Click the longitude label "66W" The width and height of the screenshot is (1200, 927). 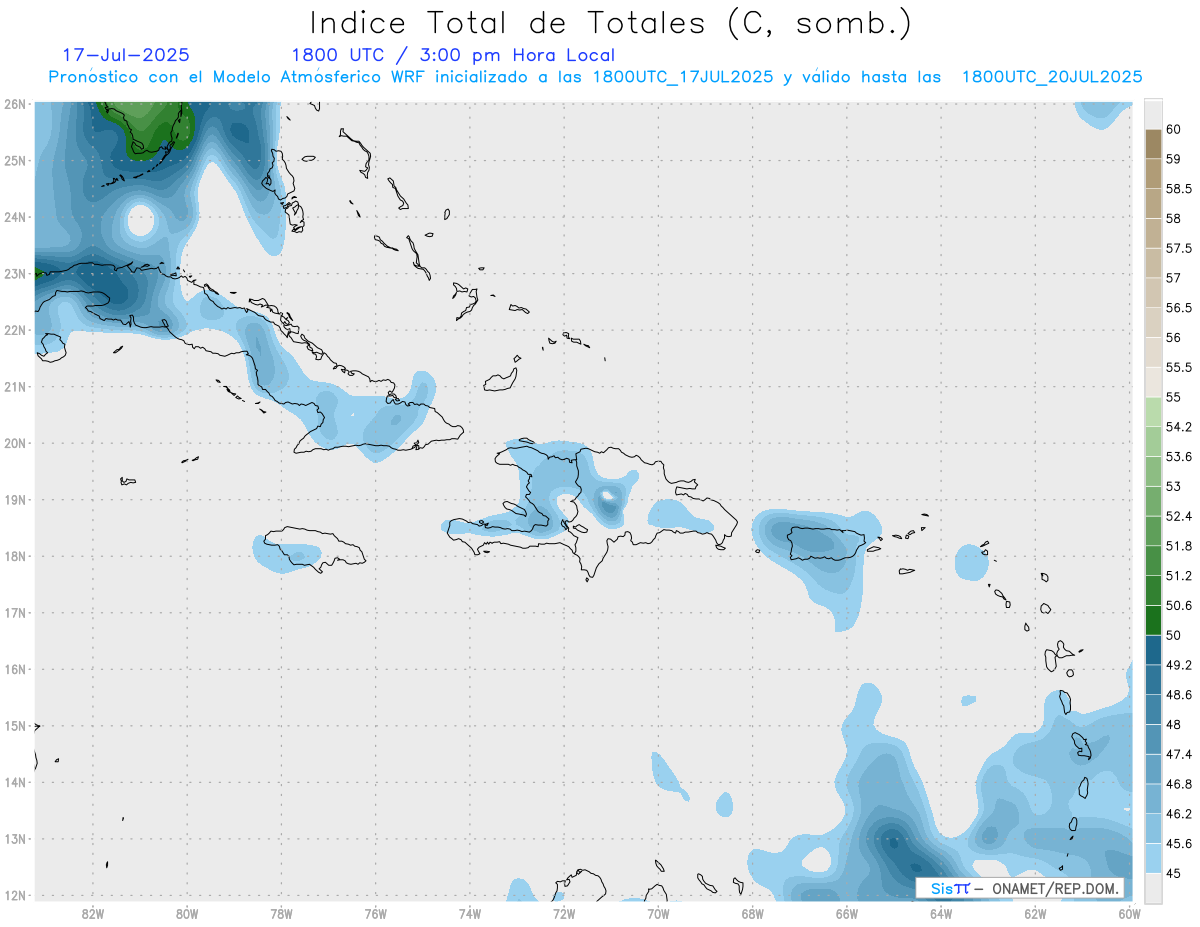pos(847,913)
